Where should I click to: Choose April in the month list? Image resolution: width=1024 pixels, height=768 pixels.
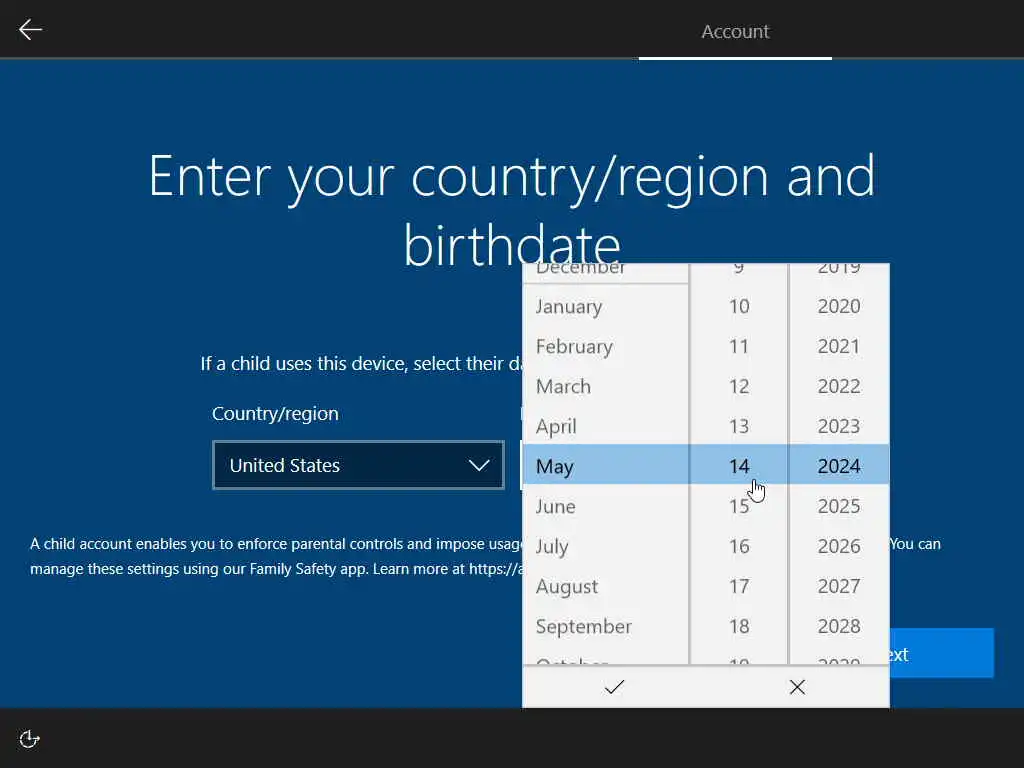pos(605,426)
